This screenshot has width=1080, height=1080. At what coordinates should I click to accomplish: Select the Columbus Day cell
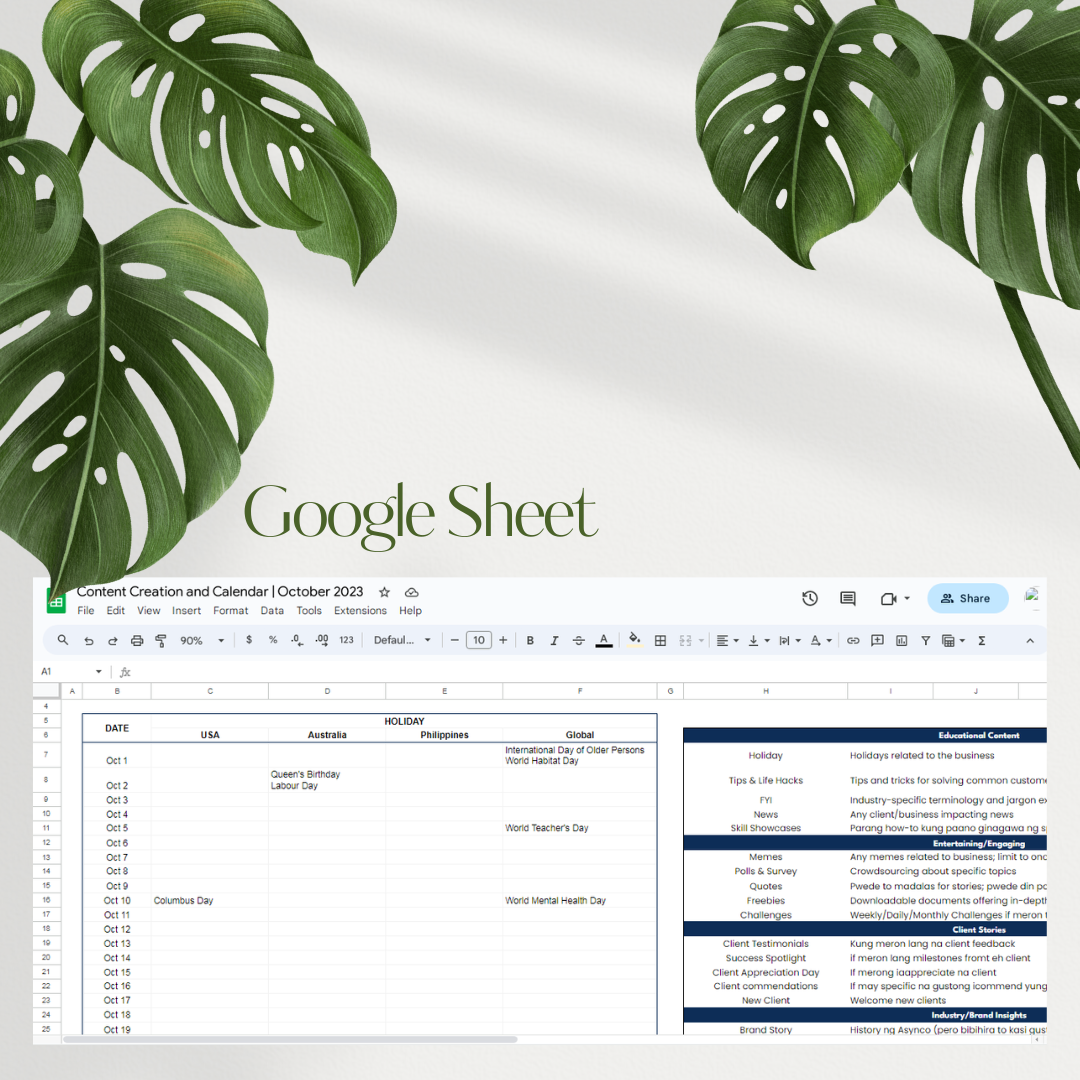[209, 901]
